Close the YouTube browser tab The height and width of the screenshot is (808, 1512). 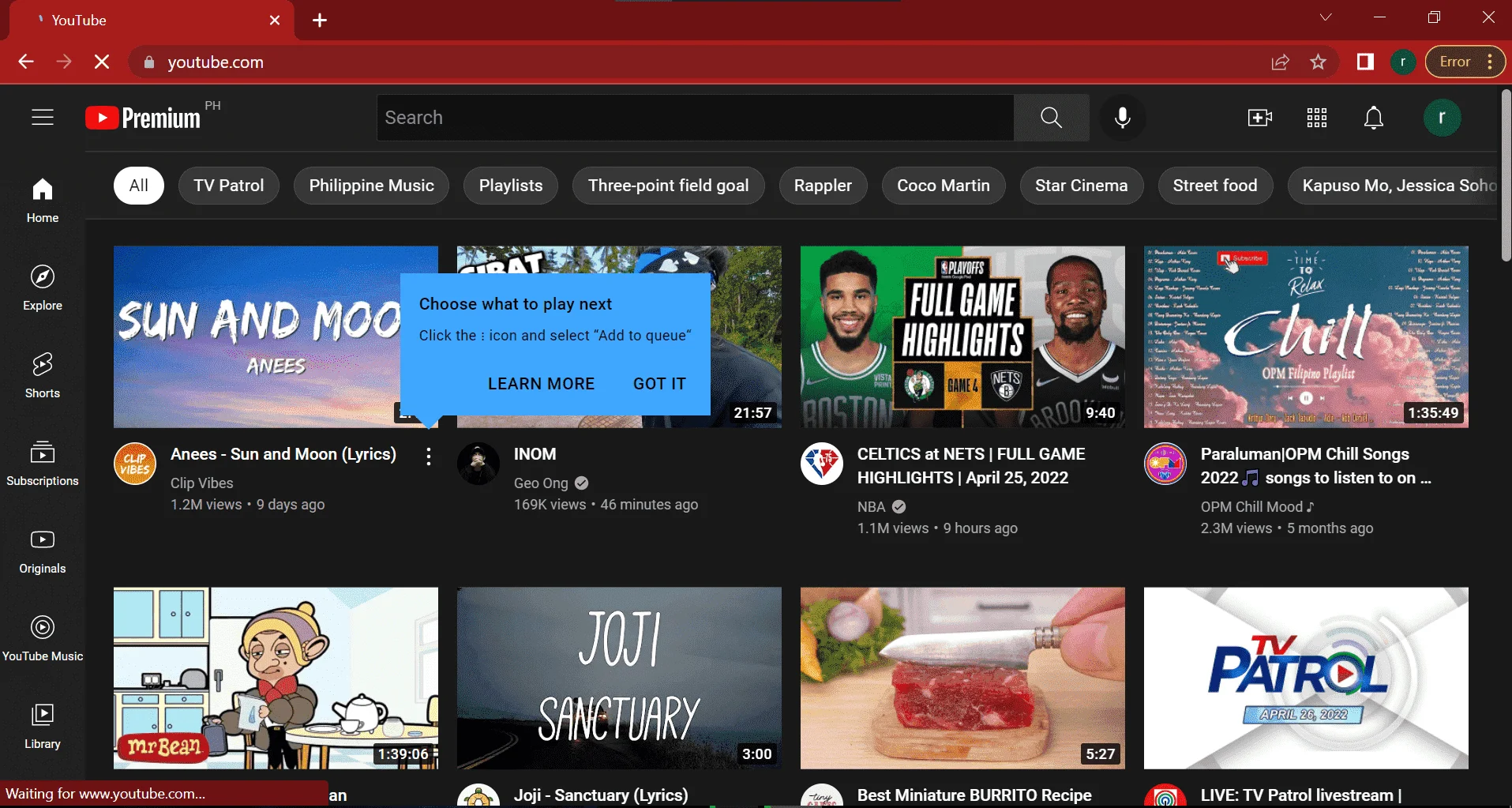275,21
